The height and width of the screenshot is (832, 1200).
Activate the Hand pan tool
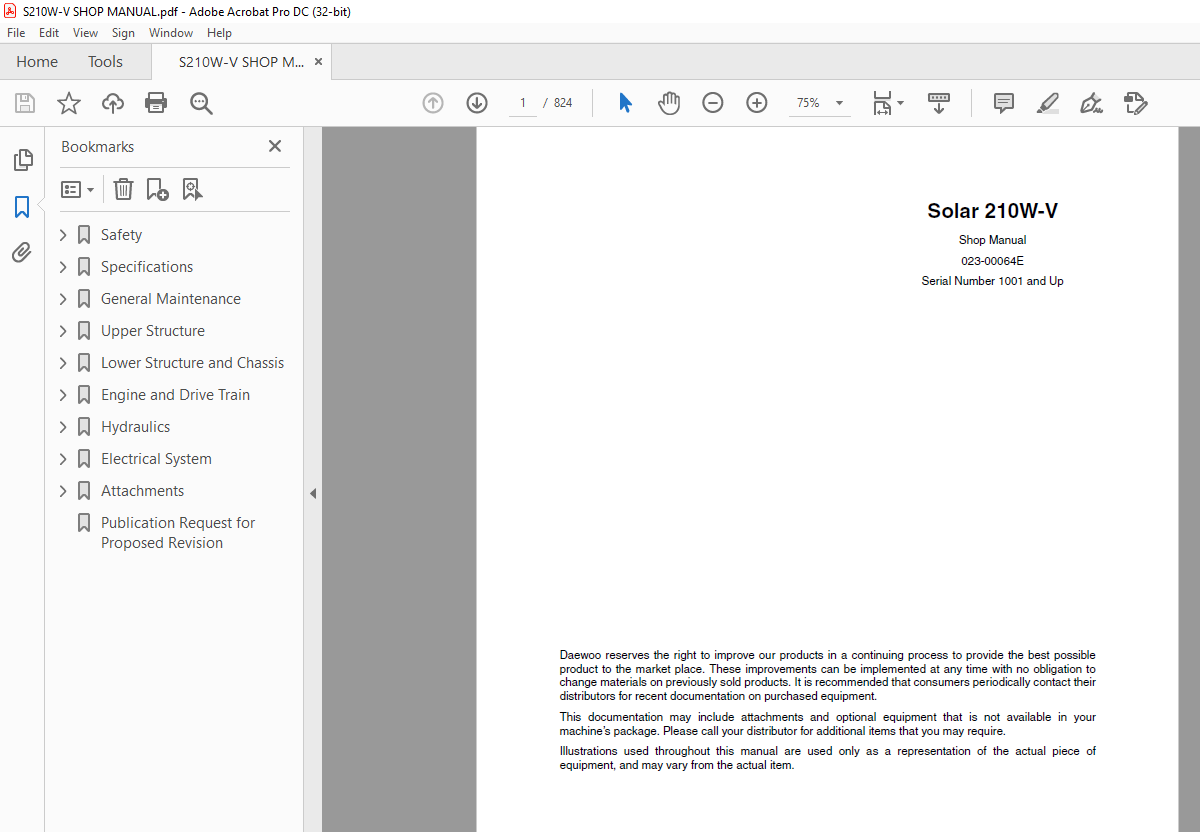pos(669,103)
